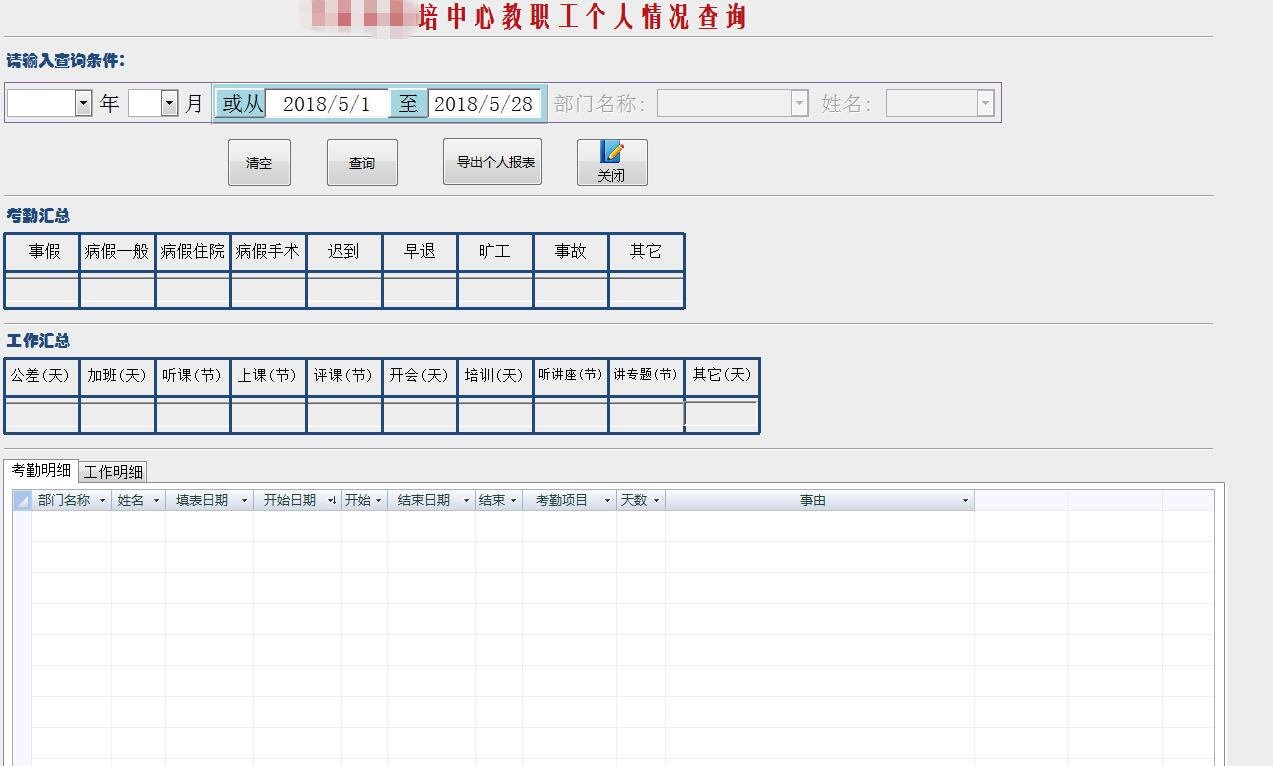Viewport: 1273px width, 766px height.
Task: Open the 考勤项目 column filter arrow
Action: pos(607,501)
